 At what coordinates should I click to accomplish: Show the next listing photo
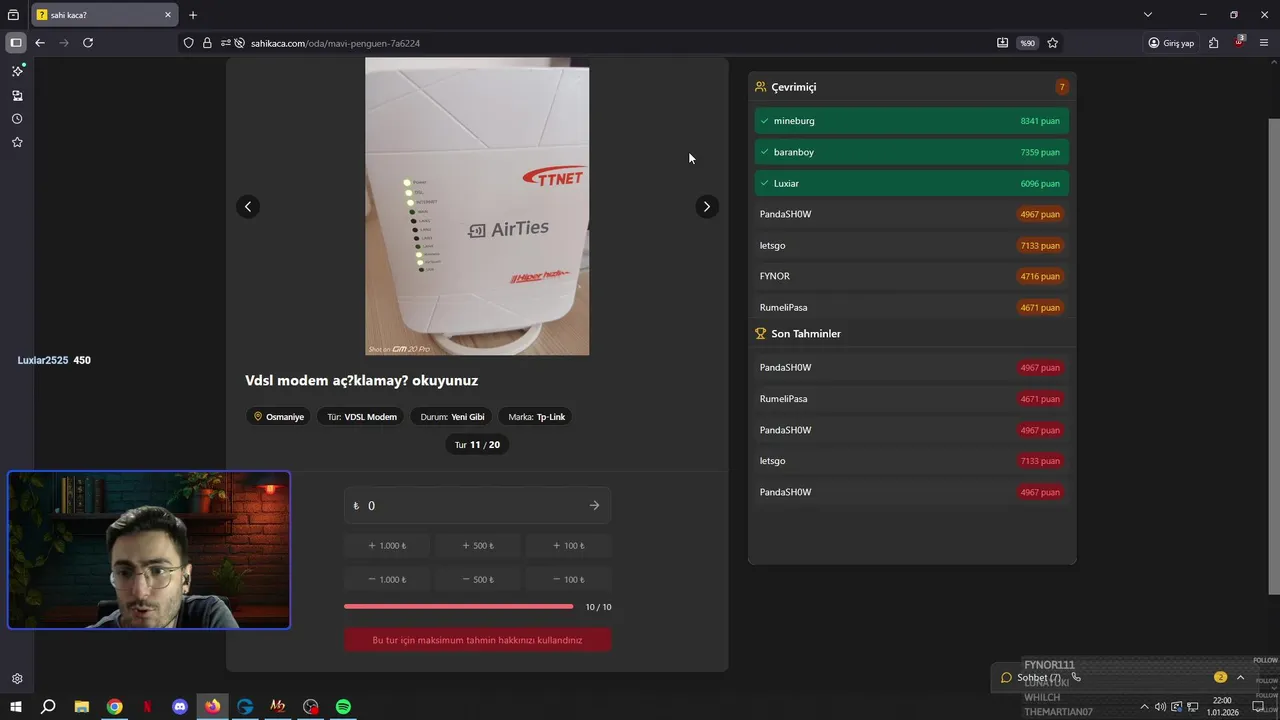706,206
